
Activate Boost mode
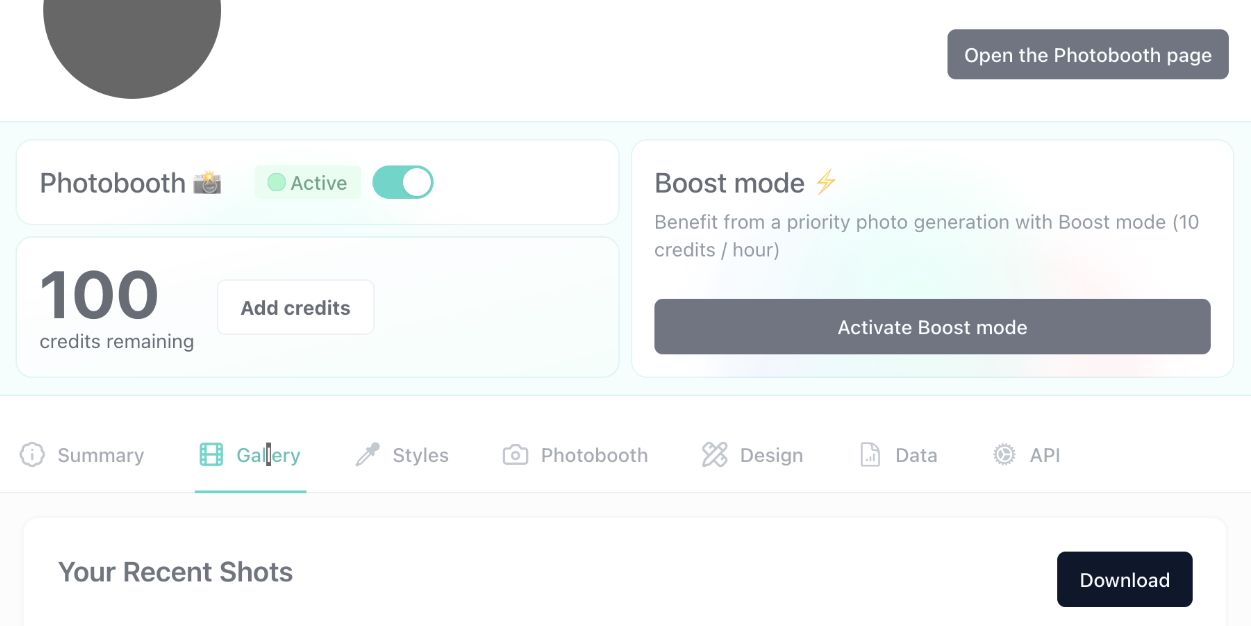932,327
